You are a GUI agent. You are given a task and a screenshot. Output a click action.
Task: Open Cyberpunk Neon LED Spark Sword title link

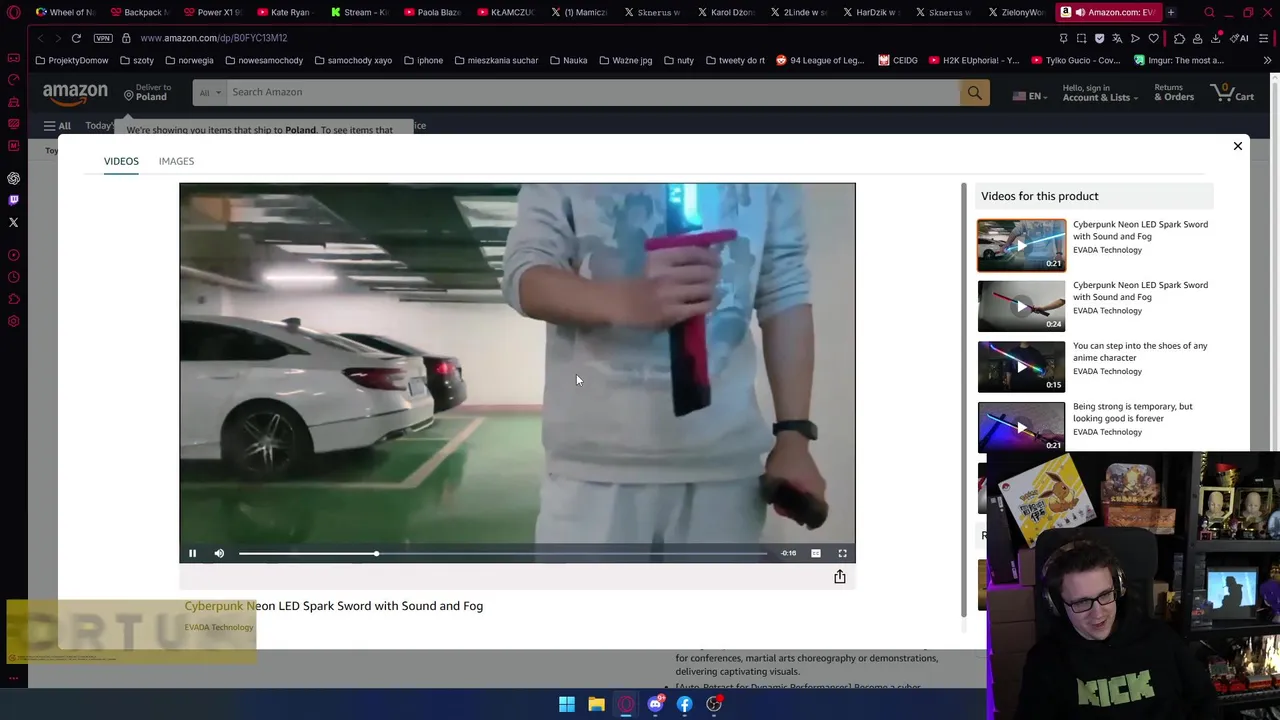coord(333,606)
